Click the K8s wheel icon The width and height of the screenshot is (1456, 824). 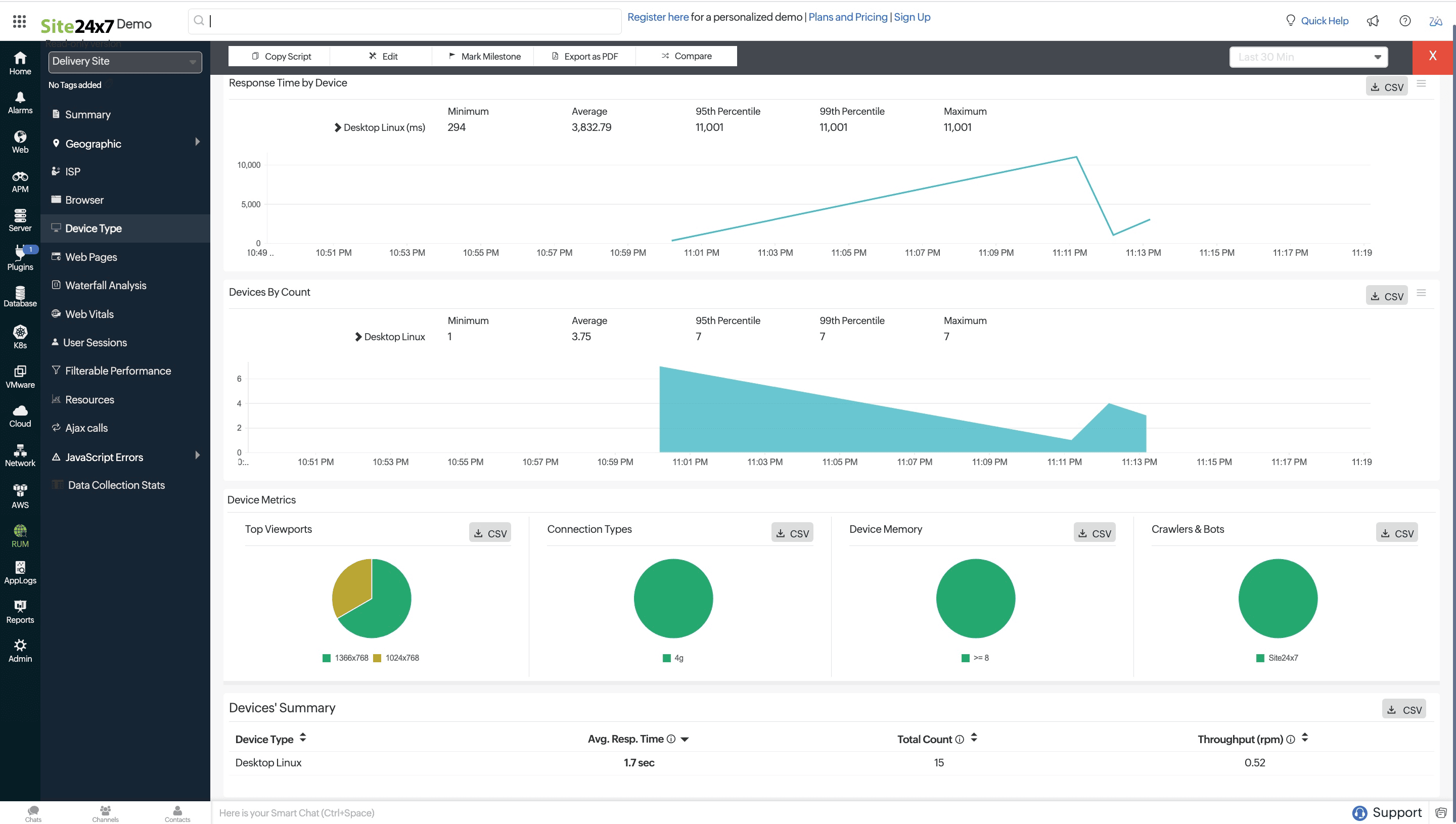[x=20, y=332]
